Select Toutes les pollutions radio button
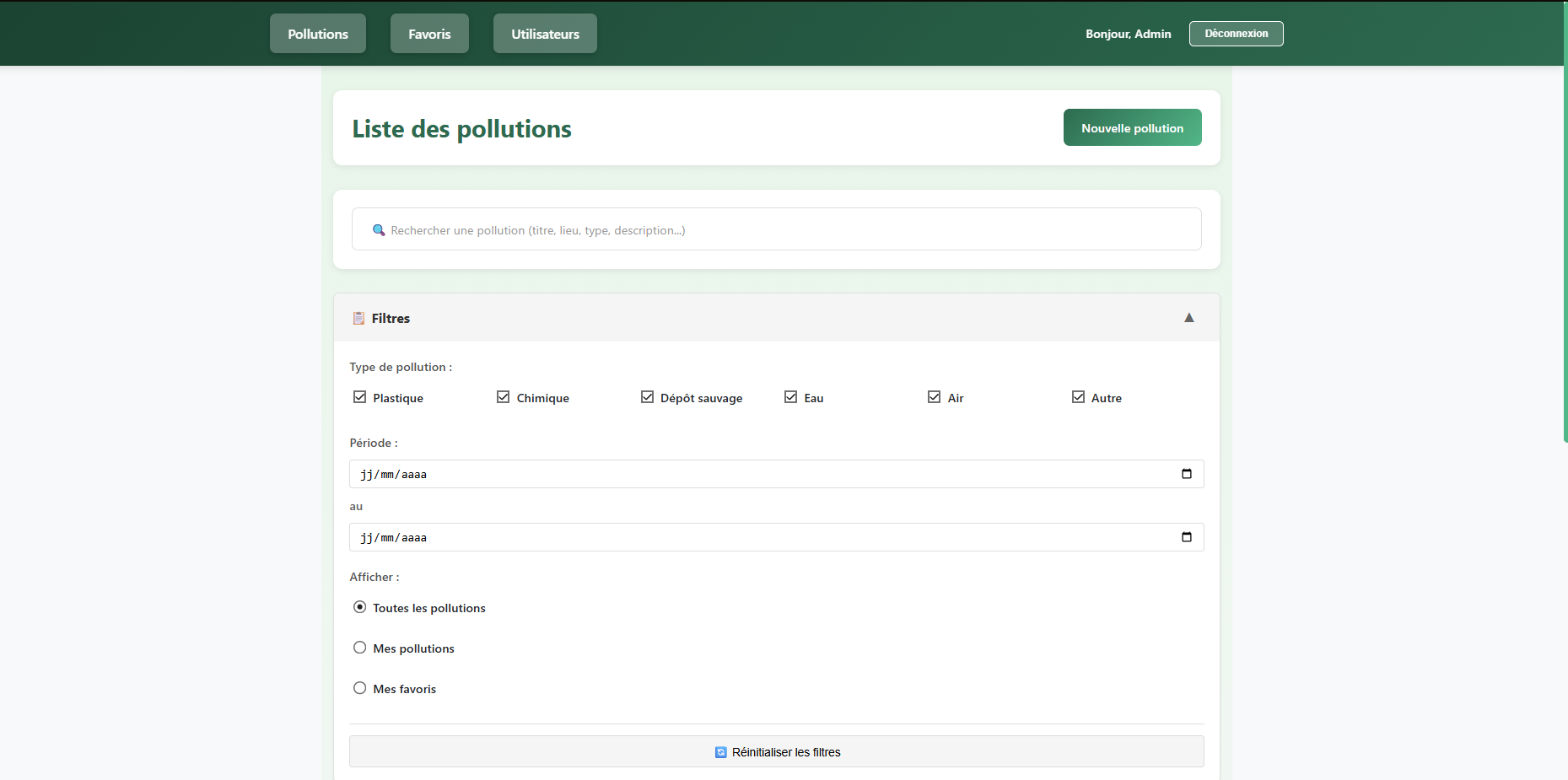The width and height of the screenshot is (1568, 780). 360,607
